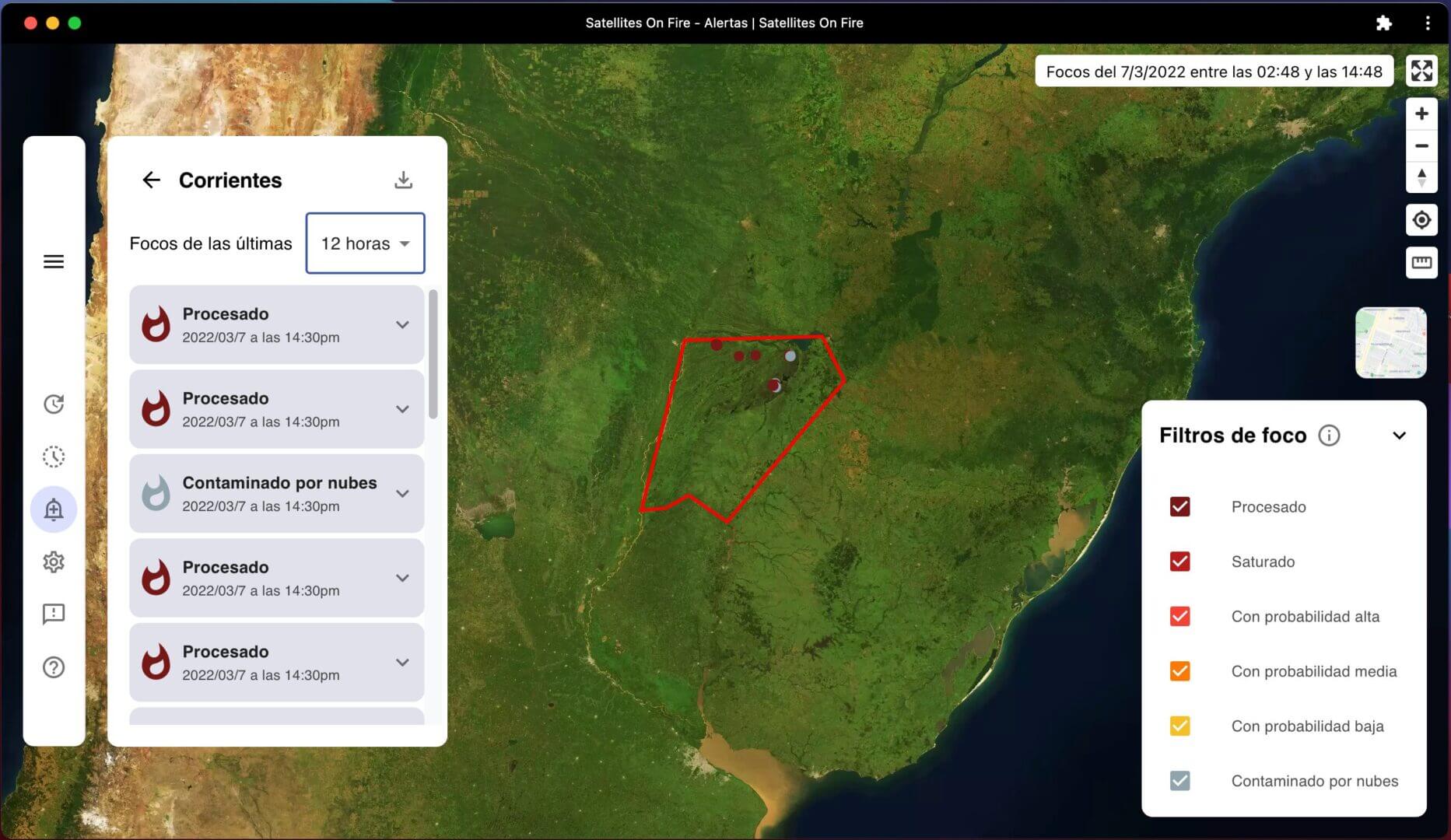Click the Filtros de foco info icon

click(1330, 436)
